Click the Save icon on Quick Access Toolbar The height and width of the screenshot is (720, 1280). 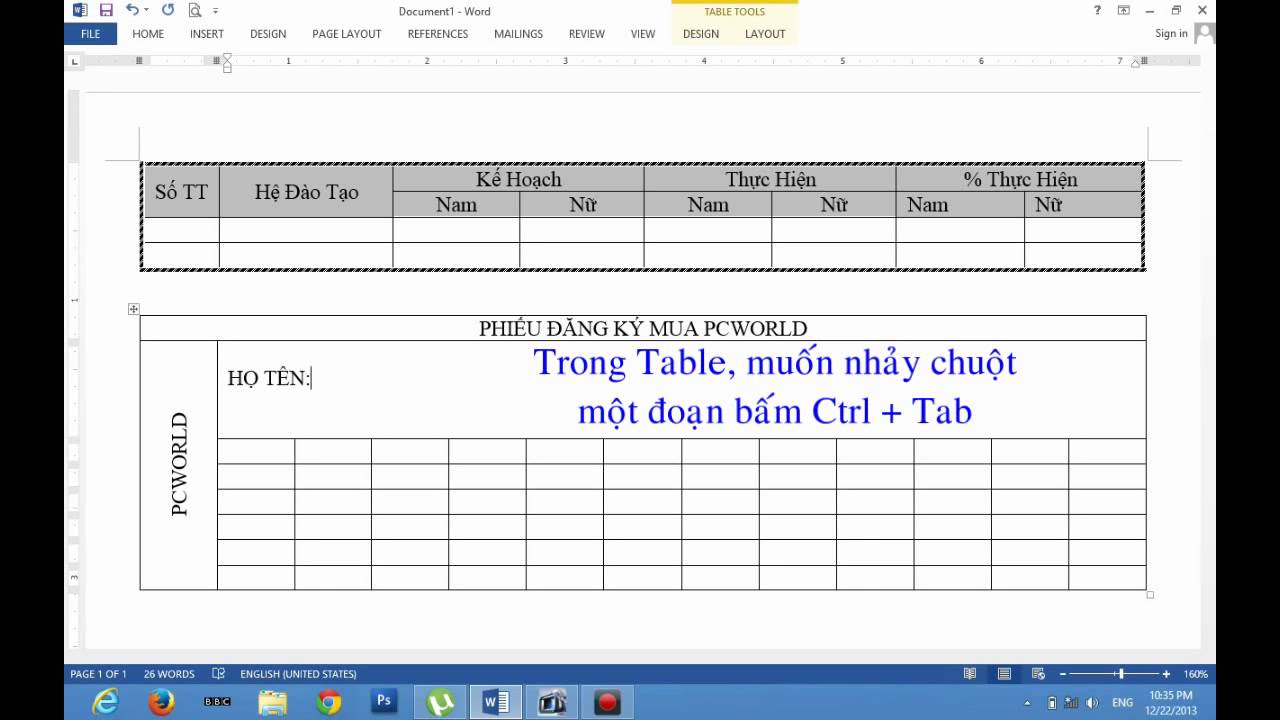104,11
